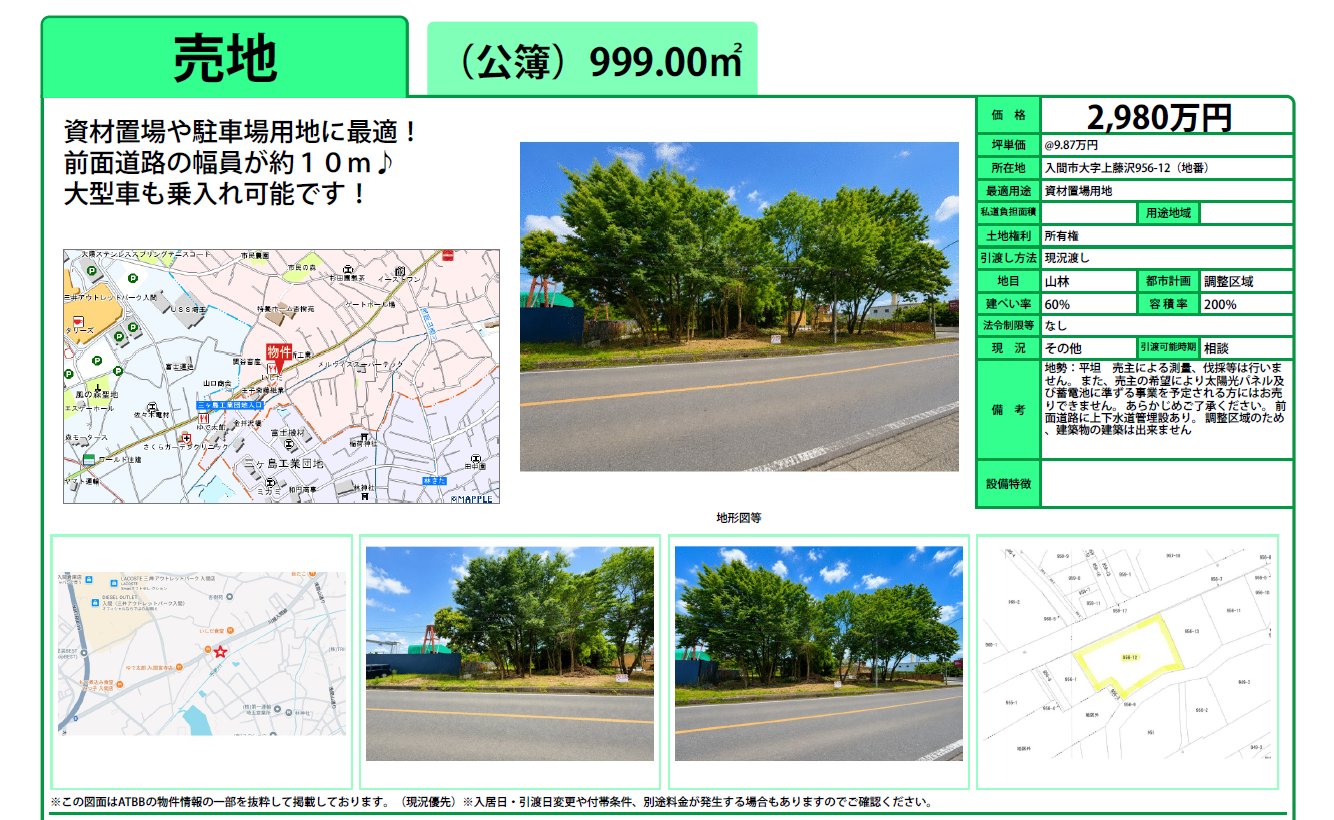Click the 都市計画 label cell

(1168, 282)
